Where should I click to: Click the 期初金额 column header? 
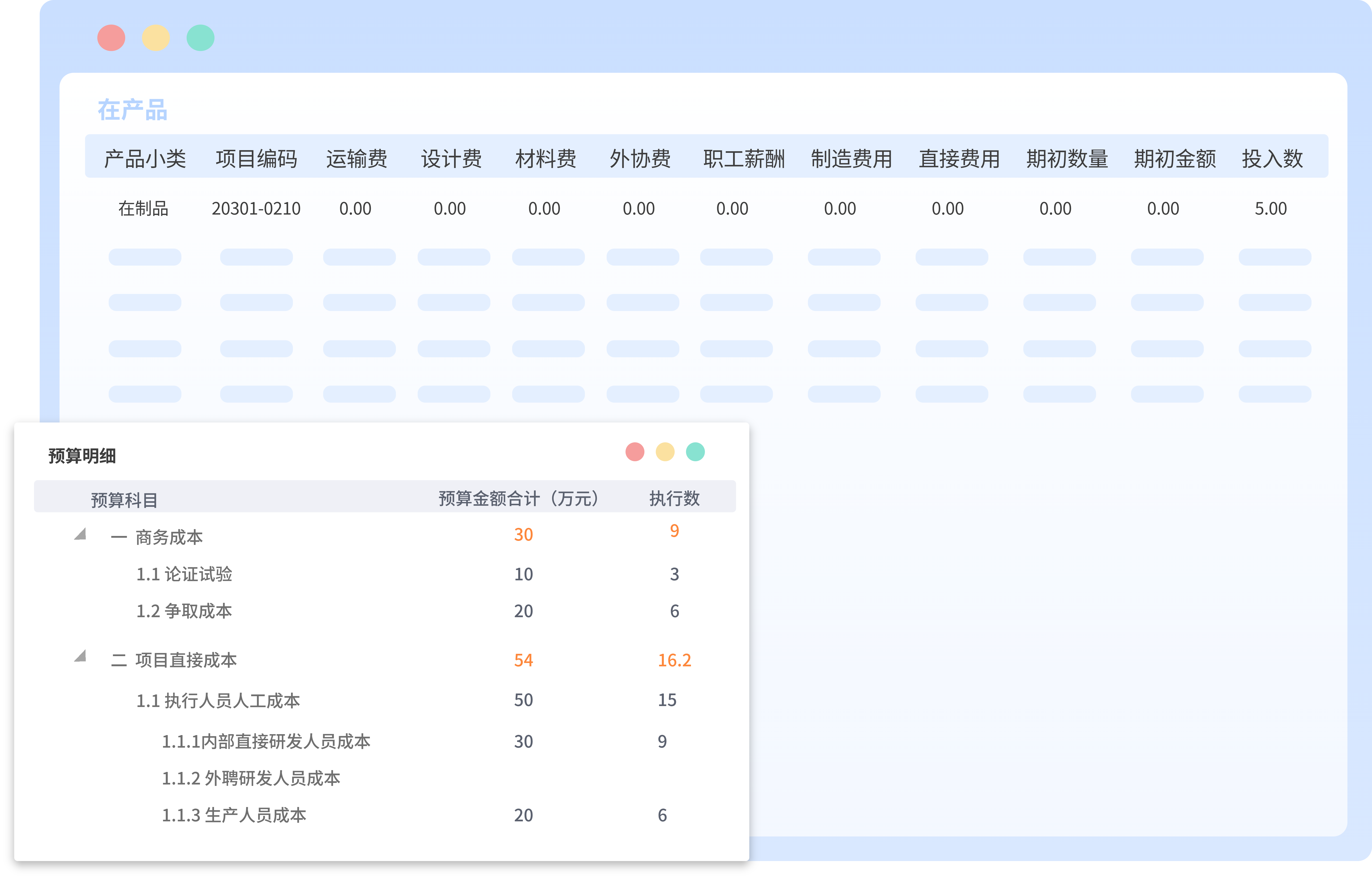[x=1175, y=159]
